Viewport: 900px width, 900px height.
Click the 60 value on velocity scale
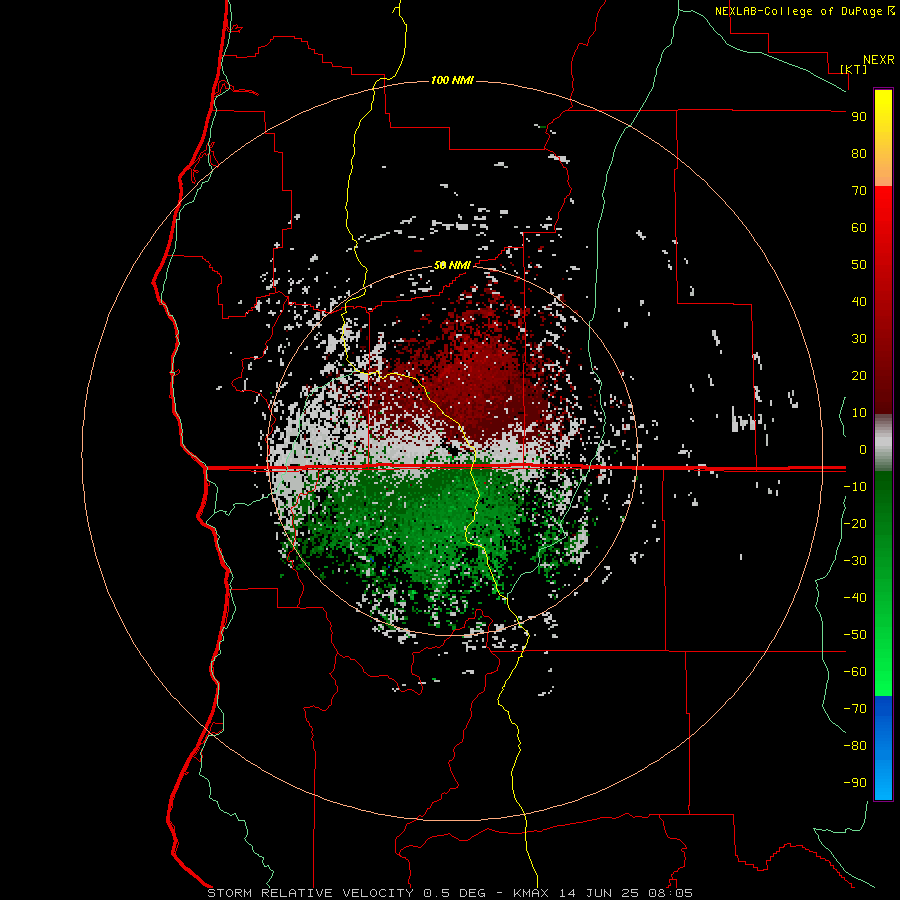pos(859,227)
